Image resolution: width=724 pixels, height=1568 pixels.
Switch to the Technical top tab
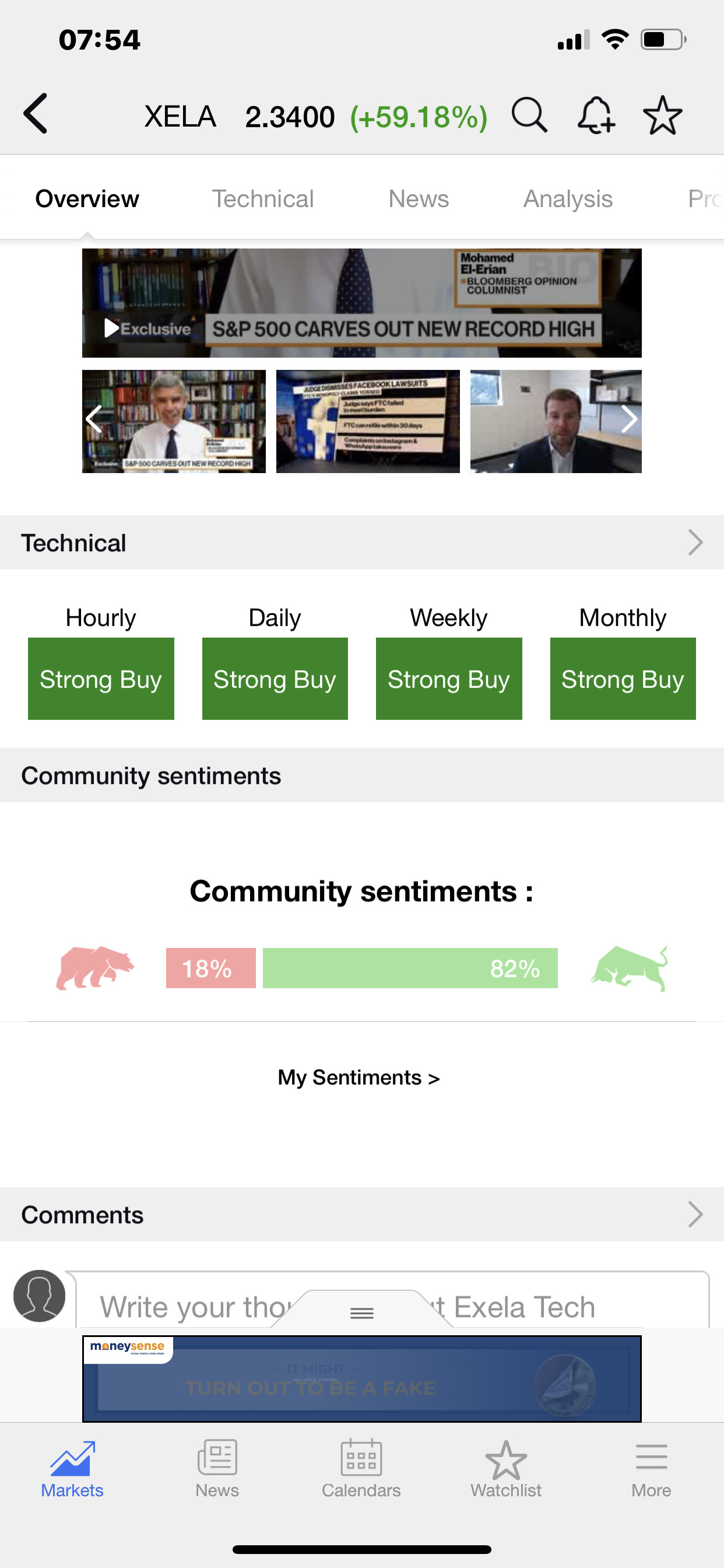coord(262,199)
